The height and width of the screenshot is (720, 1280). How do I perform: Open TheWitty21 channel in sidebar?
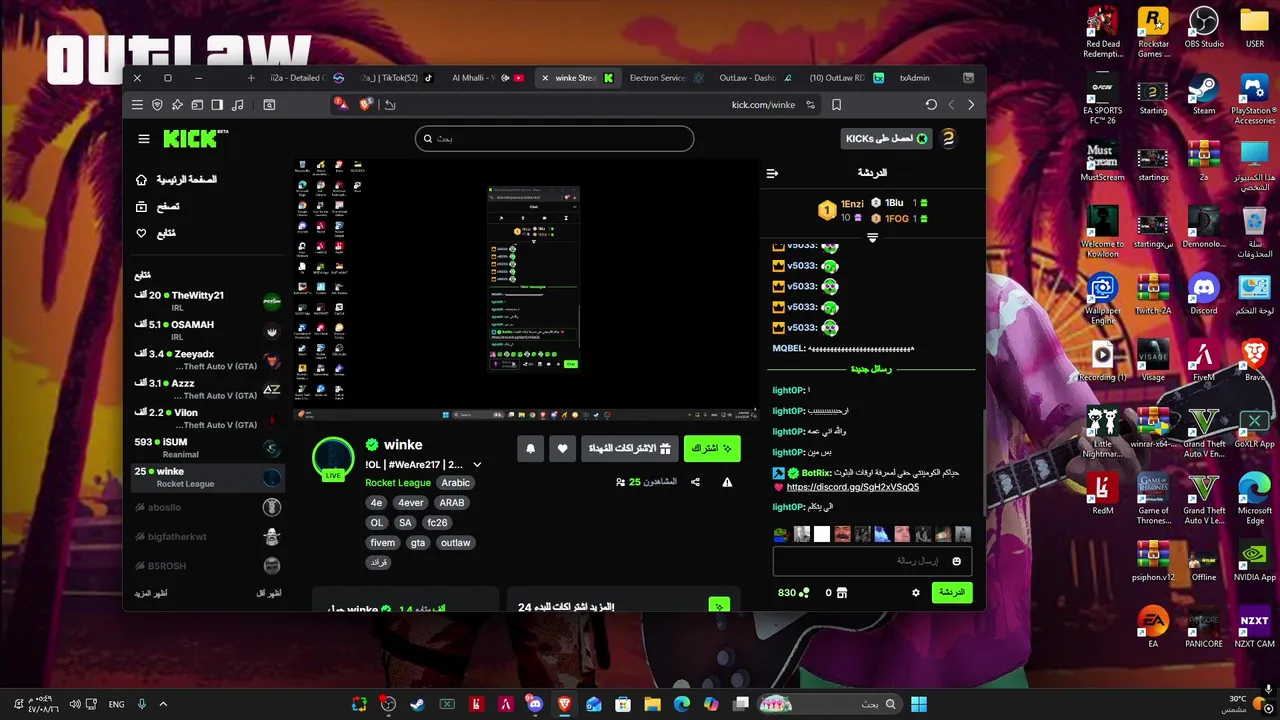tap(208, 301)
